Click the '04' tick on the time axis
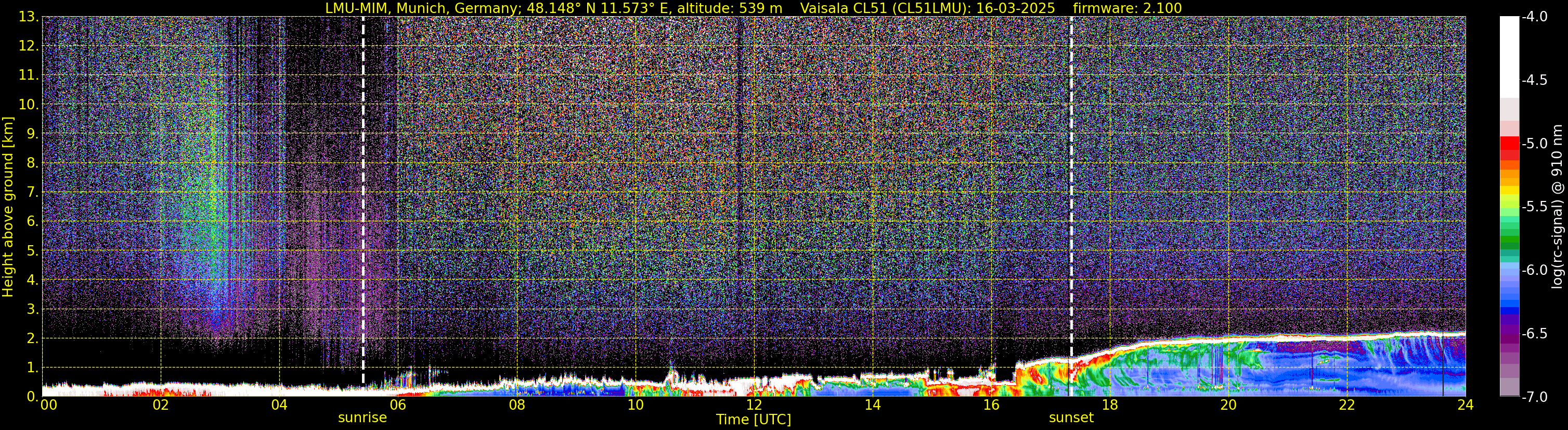1568x430 pixels. pyautogui.click(x=279, y=405)
